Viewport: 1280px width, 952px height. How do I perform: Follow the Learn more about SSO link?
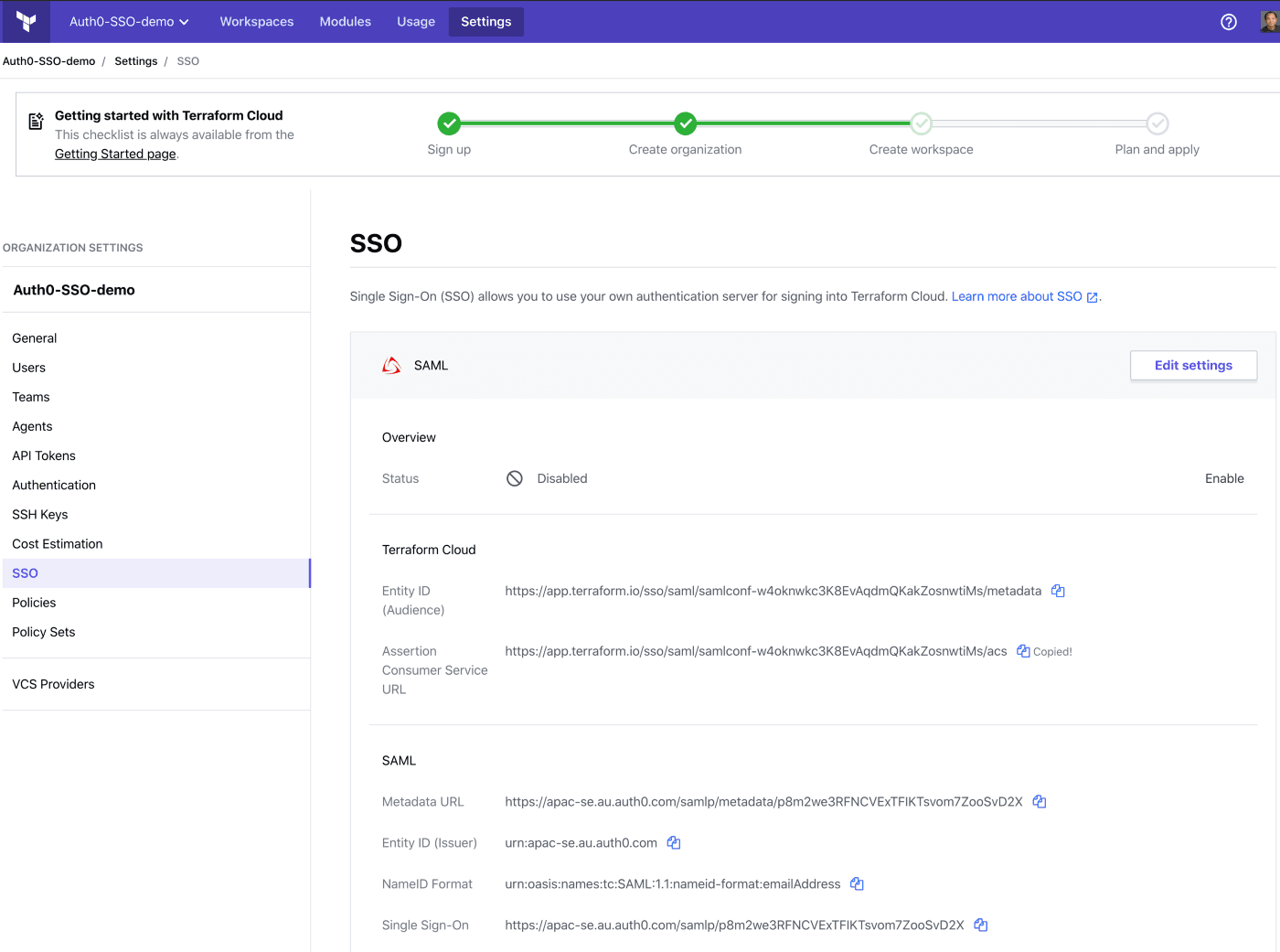(x=1017, y=296)
